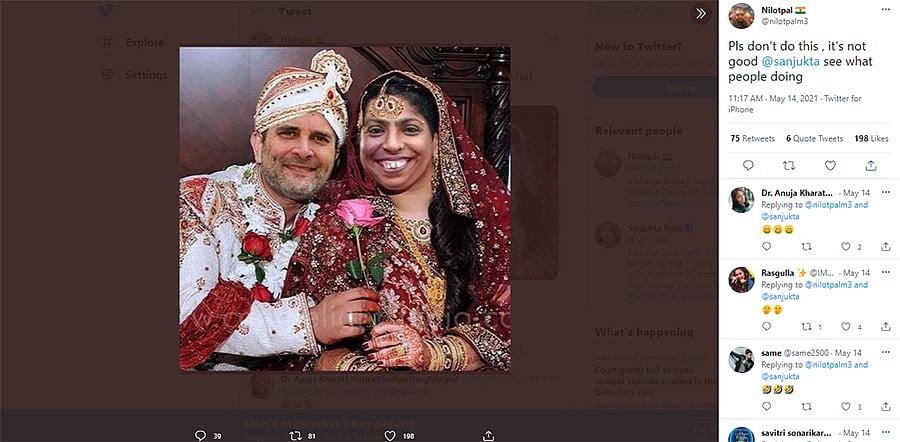Image resolution: width=900 pixels, height=442 pixels.
Task: Reply to Nilotpal's tweet in the sidebar
Action: pos(748,165)
